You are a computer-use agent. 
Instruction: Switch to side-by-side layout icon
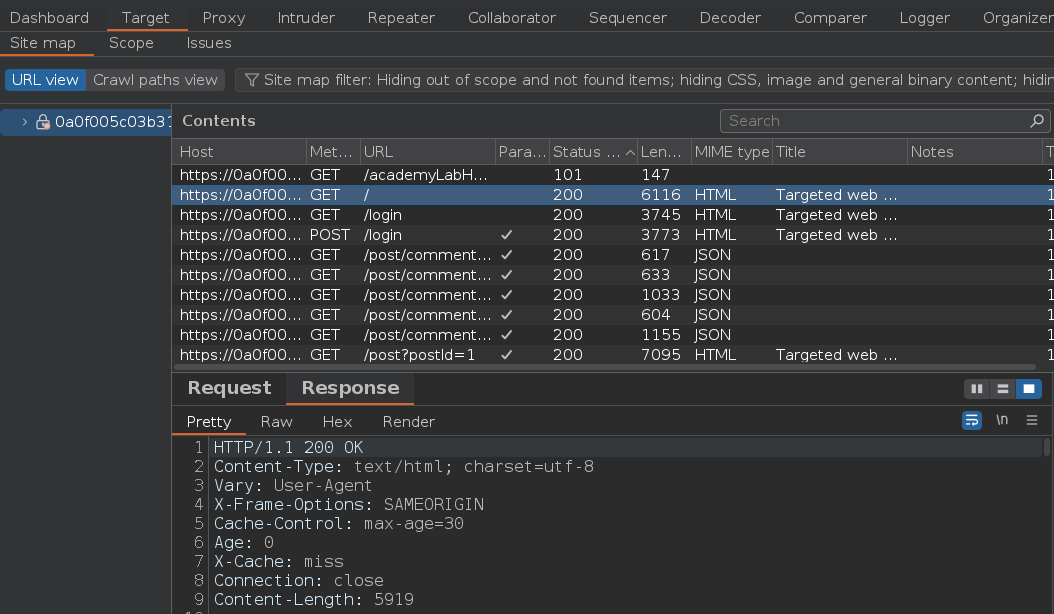coord(977,389)
